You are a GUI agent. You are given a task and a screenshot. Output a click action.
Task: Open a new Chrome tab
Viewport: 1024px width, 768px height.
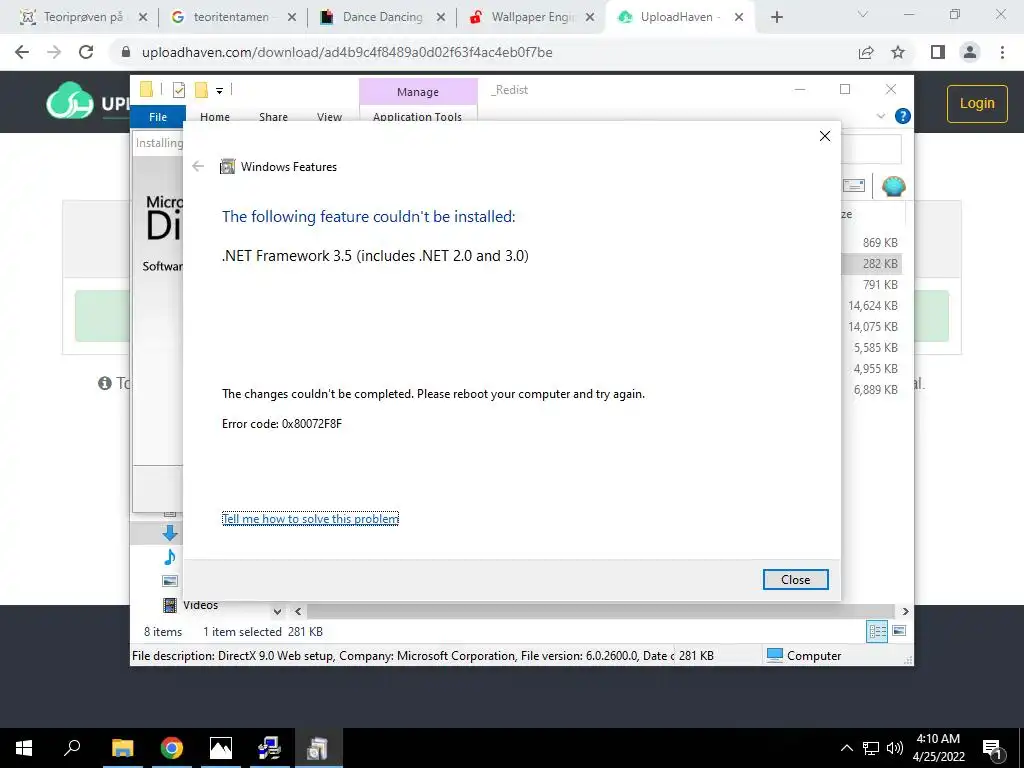click(776, 17)
